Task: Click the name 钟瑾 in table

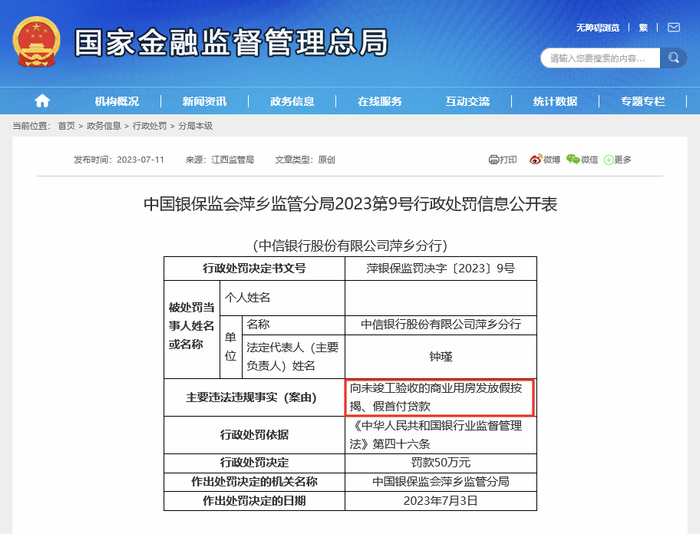Action: click(441, 356)
